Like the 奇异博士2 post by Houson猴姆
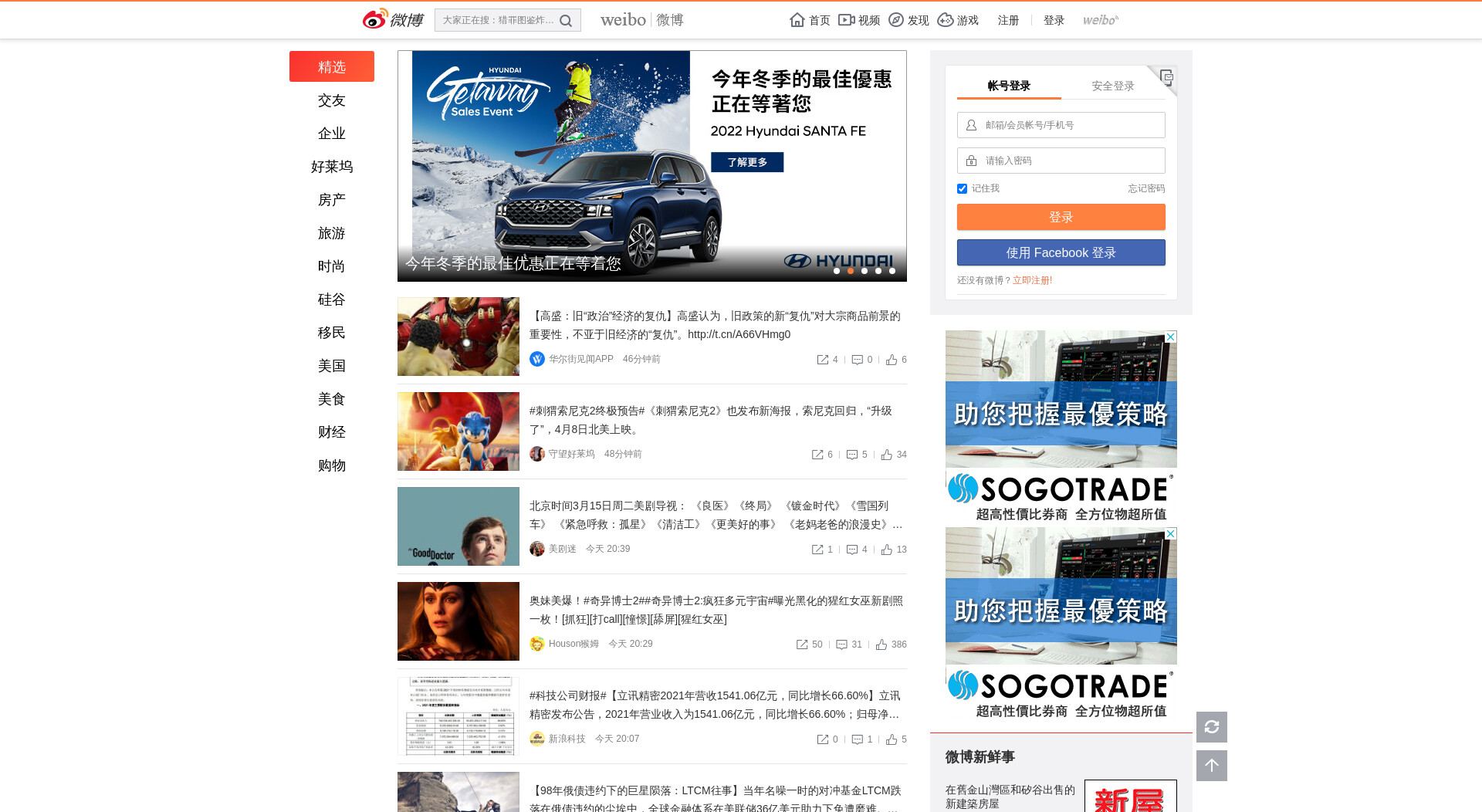Viewport: 1482px width, 812px height. pos(881,645)
